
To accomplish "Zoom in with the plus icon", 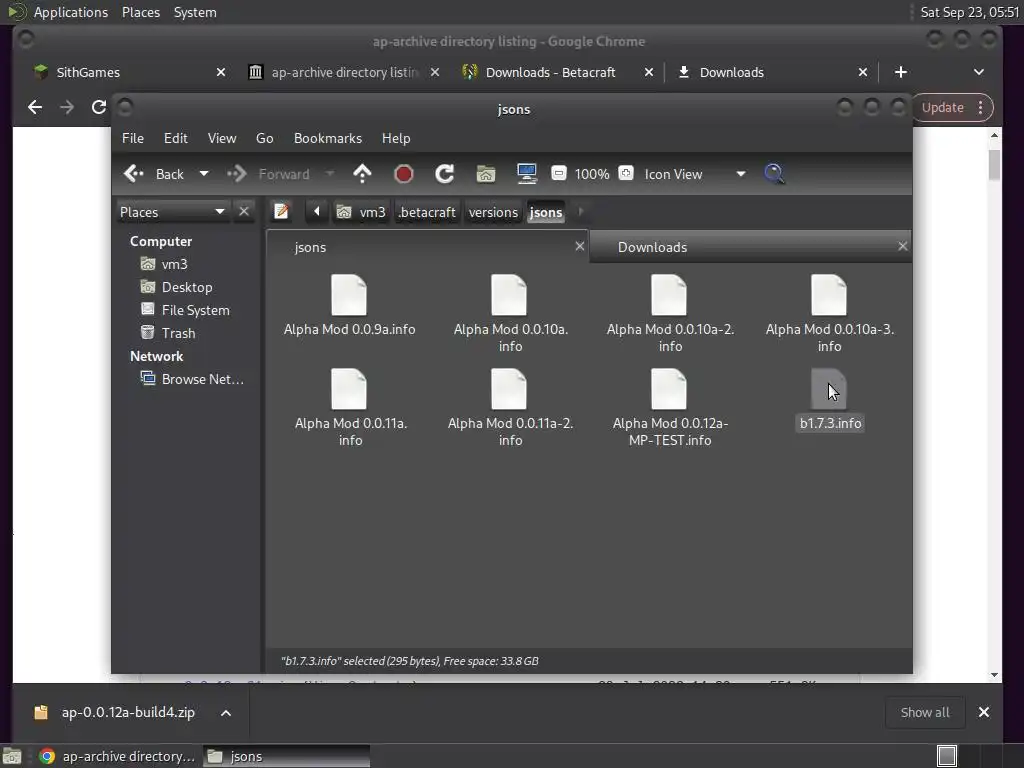I will [626, 173].
